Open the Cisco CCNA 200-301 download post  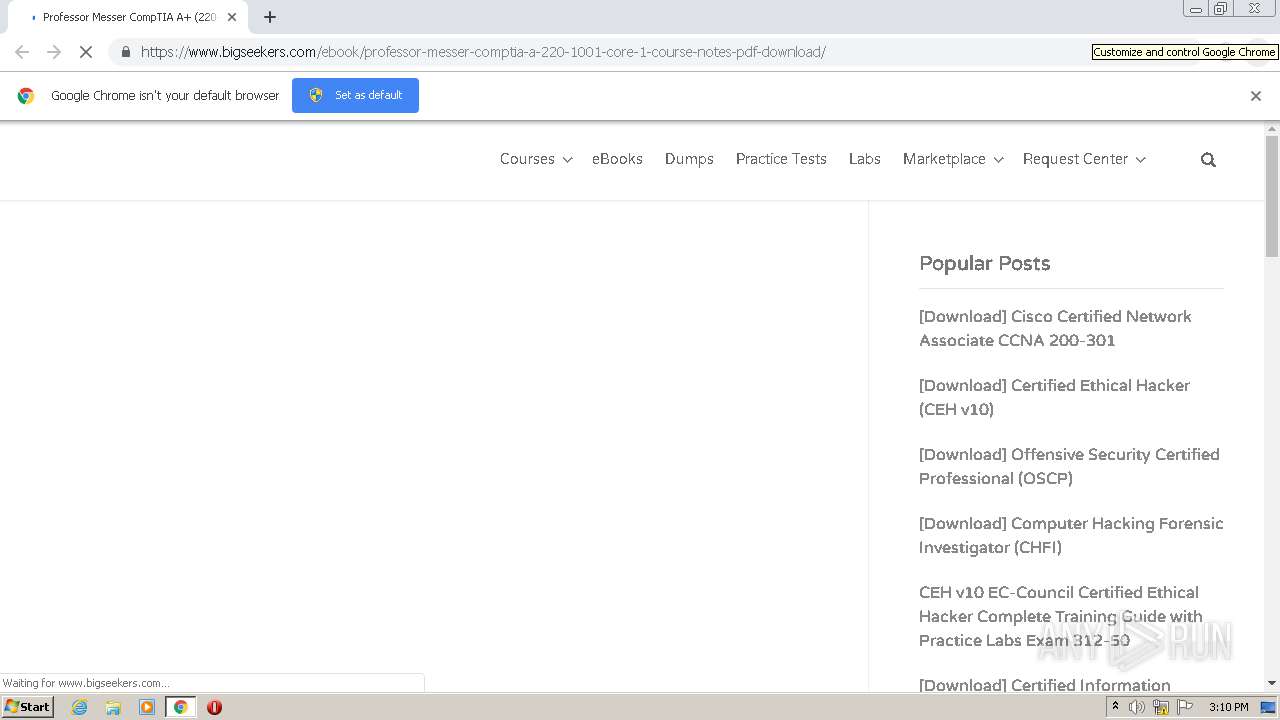(1055, 328)
